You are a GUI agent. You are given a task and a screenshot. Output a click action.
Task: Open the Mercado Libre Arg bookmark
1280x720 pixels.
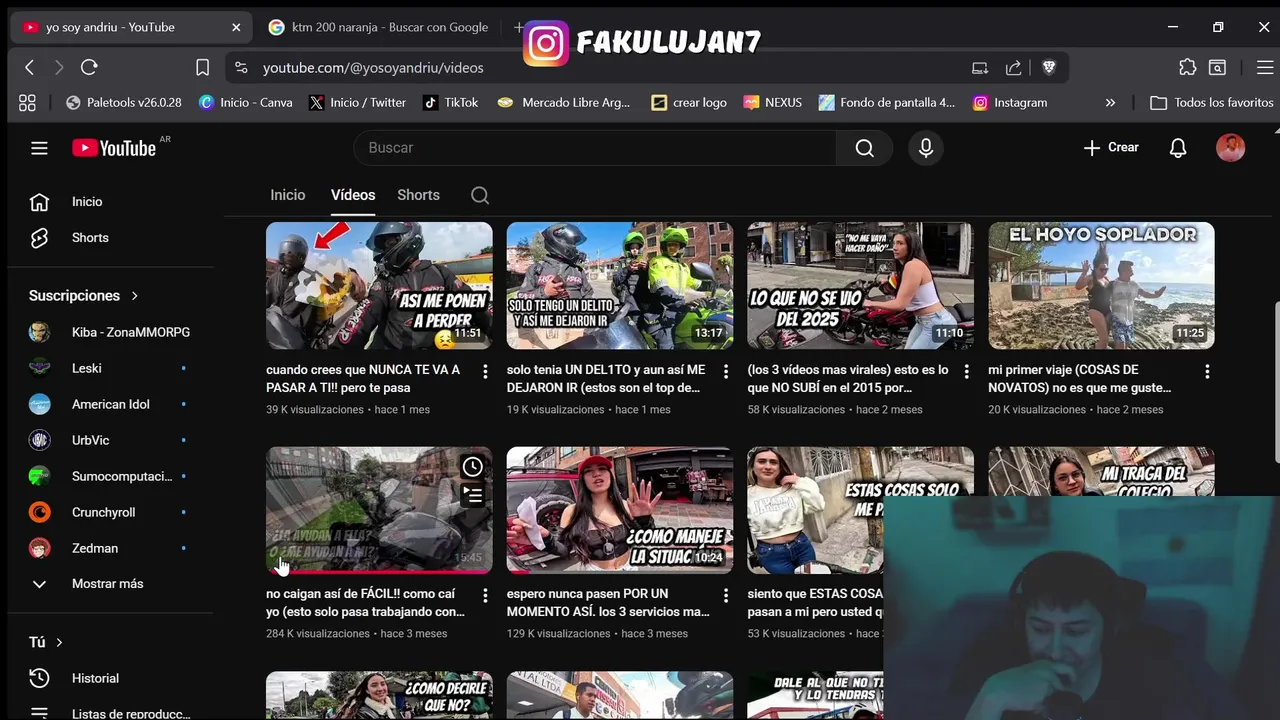click(x=564, y=102)
